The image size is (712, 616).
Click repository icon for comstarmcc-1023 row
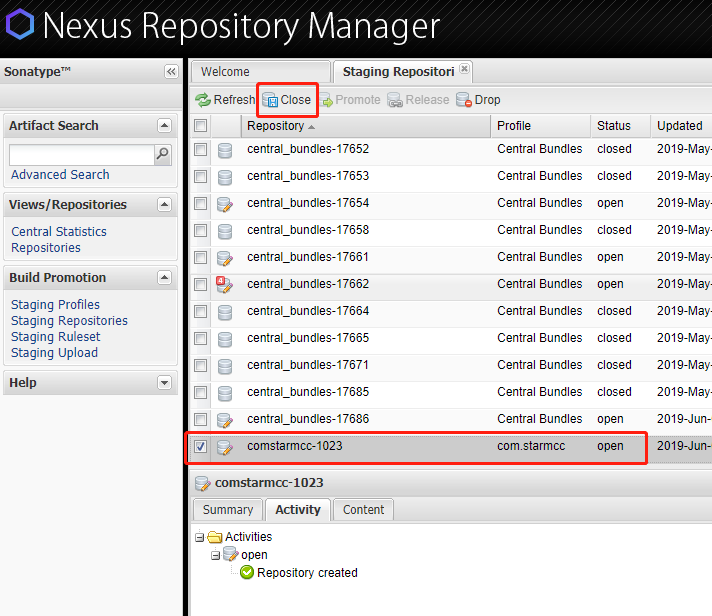(225, 447)
